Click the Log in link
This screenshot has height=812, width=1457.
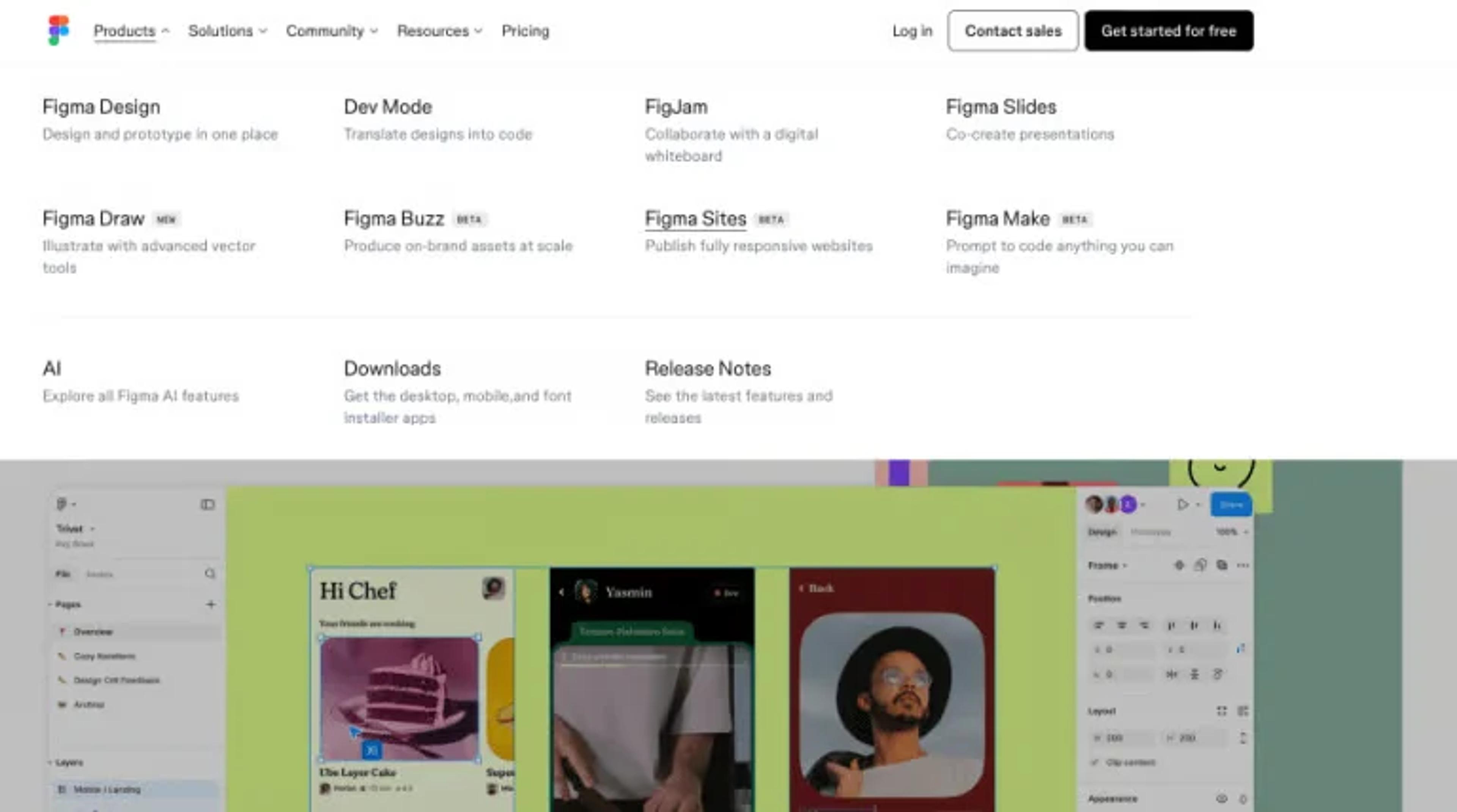912,30
